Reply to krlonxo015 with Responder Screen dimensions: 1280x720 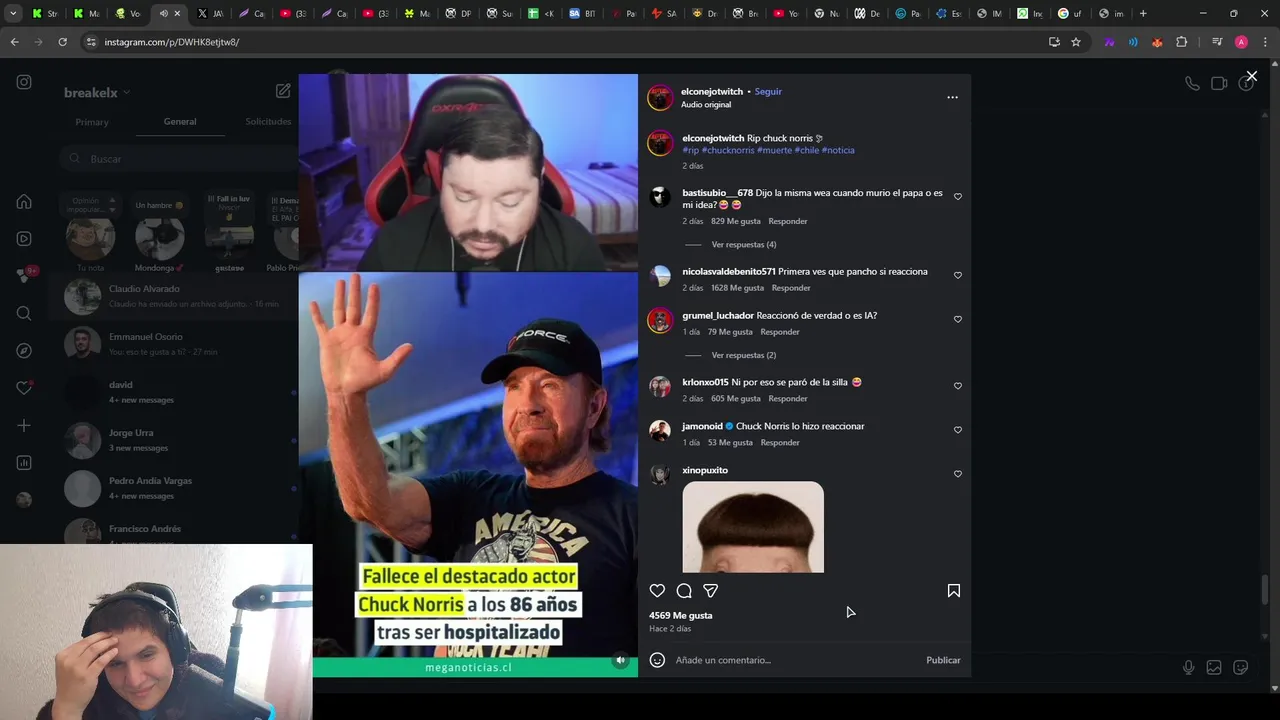pyautogui.click(x=788, y=399)
